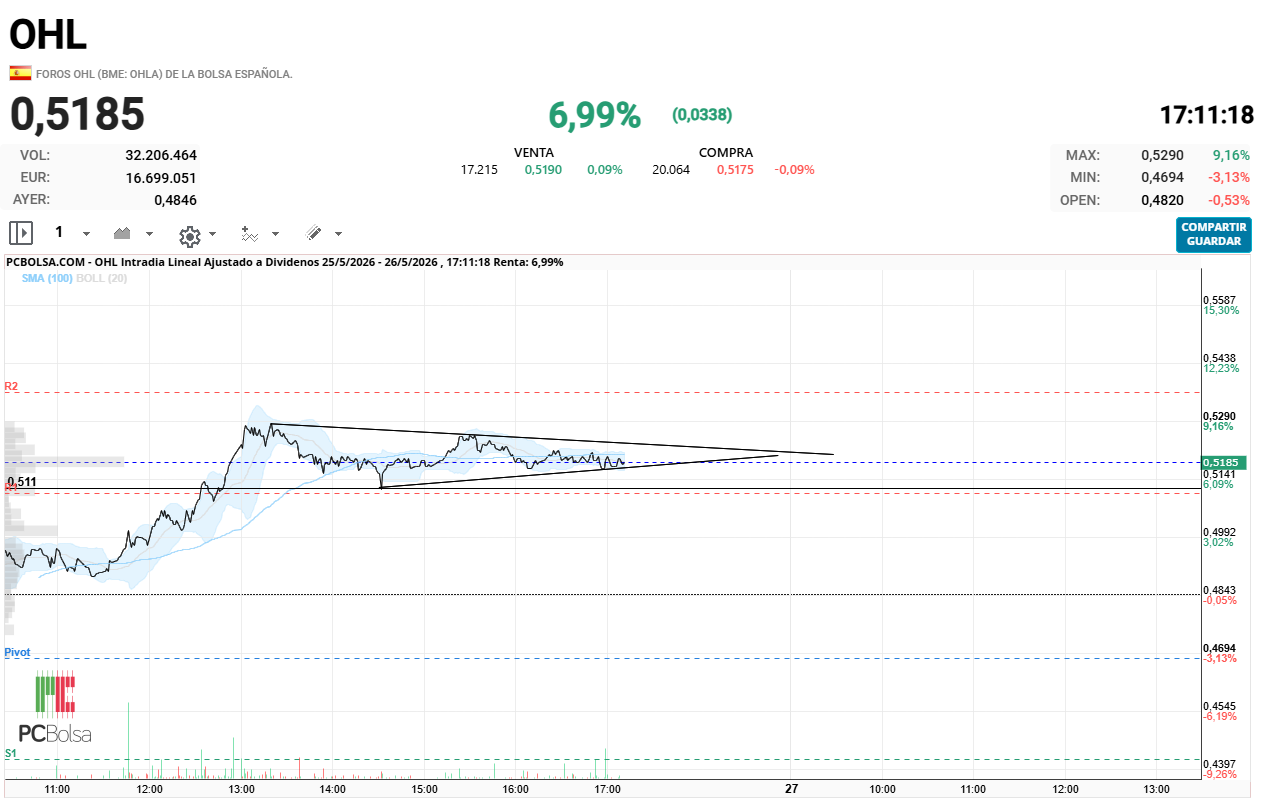The image size is (1262, 798).
Task: Click the 0,4992 price axis label
Action: [1220, 532]
